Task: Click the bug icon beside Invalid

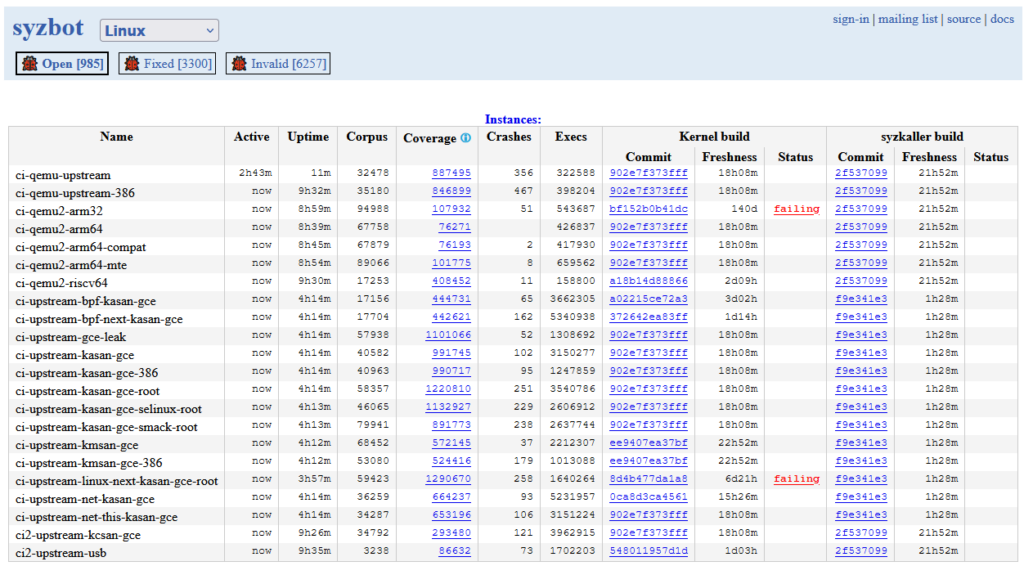Action: 239,64
